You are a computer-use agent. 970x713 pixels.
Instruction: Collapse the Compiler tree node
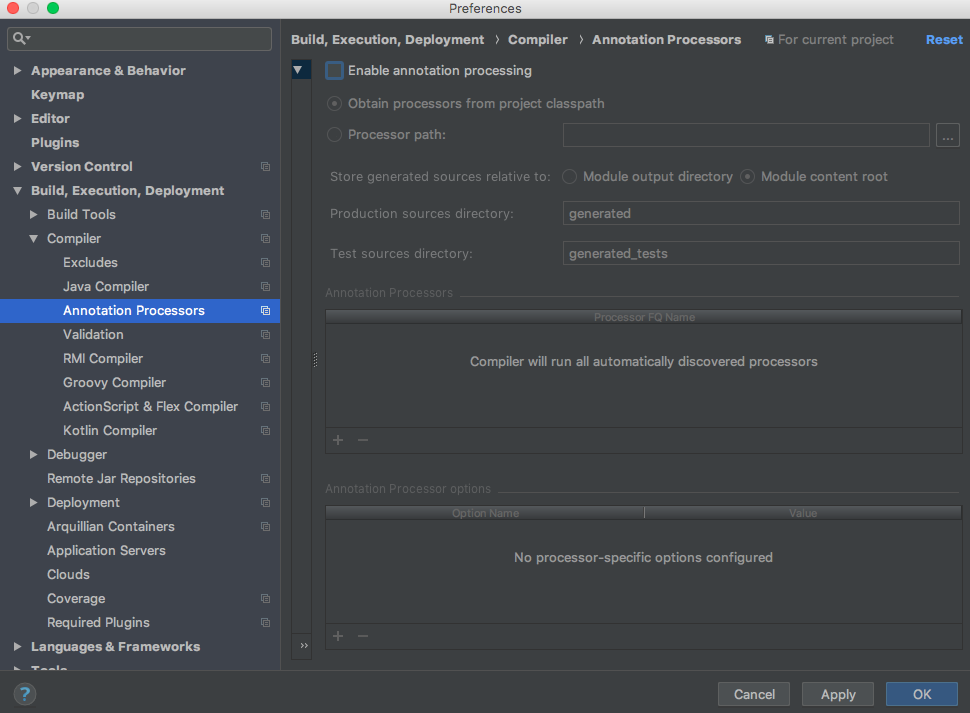point(33,238)
